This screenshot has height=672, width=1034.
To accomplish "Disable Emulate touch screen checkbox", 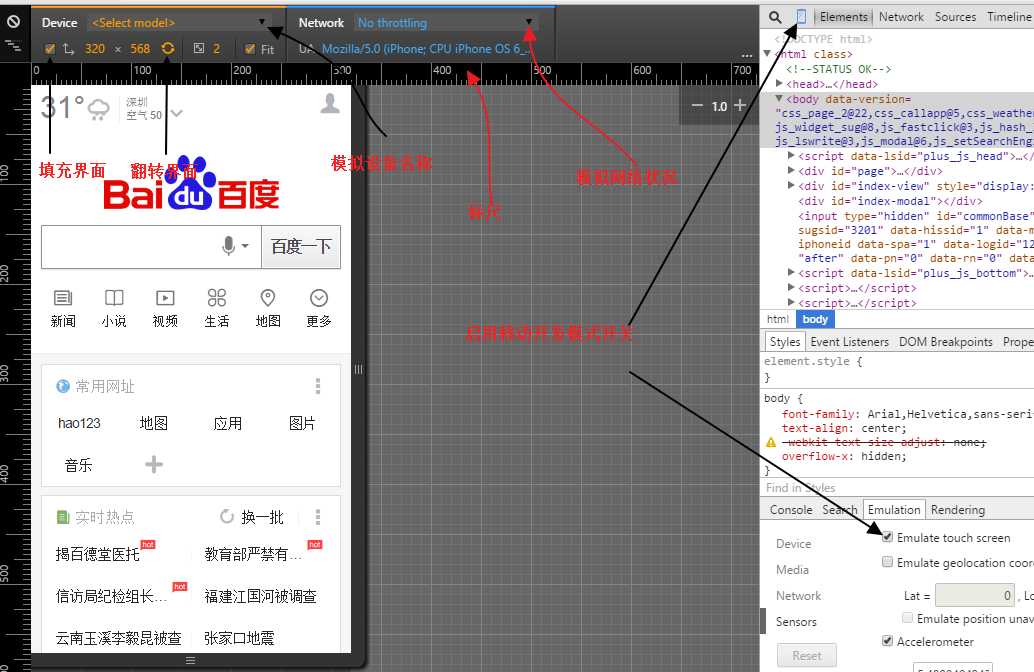I will click(x=888, y=537).
